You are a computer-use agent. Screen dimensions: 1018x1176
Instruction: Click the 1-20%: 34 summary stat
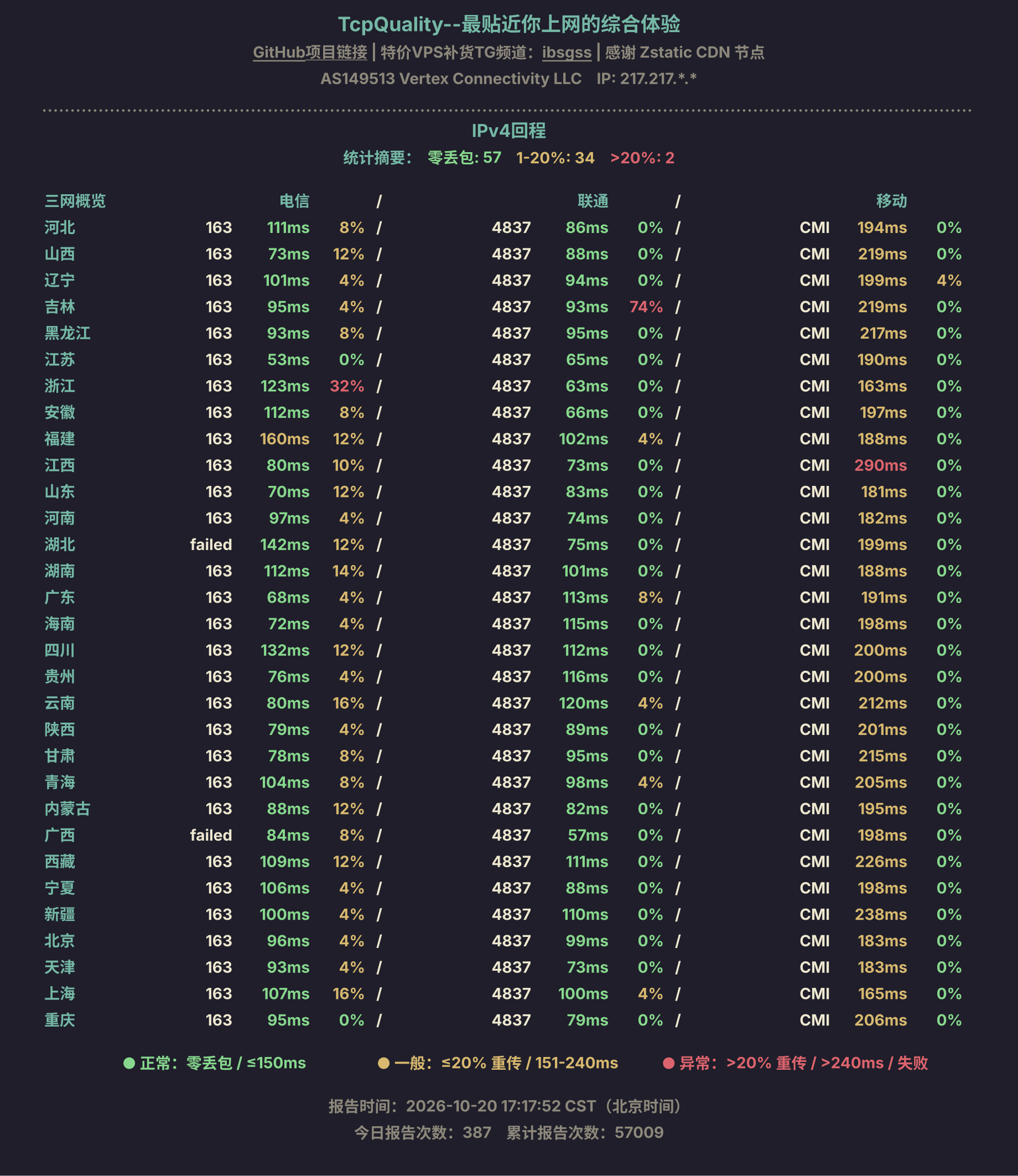555,157
